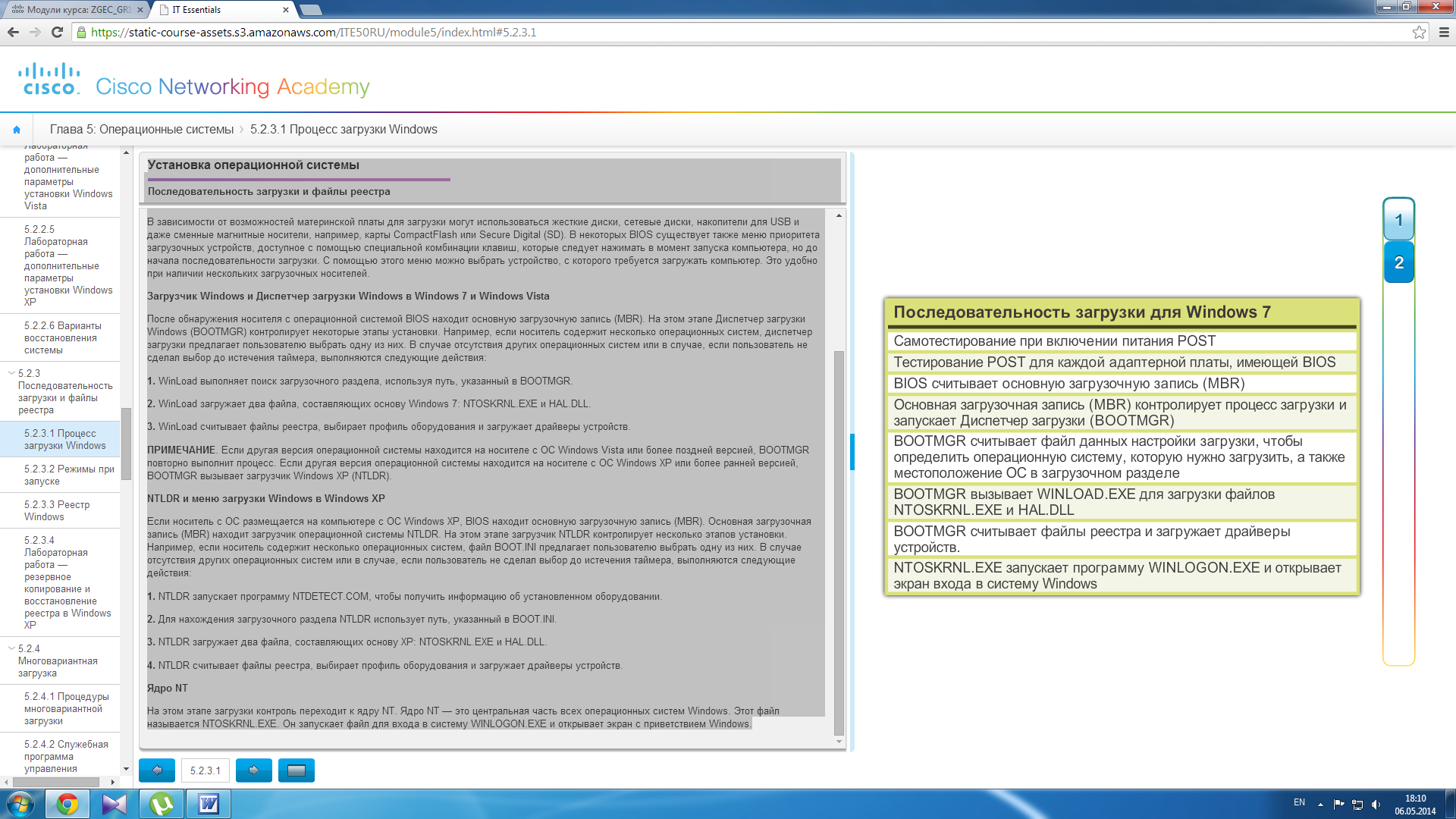The image size is (1456, 819).
Task: Select media page 1 tab
Action: [x=1398, y=220]
